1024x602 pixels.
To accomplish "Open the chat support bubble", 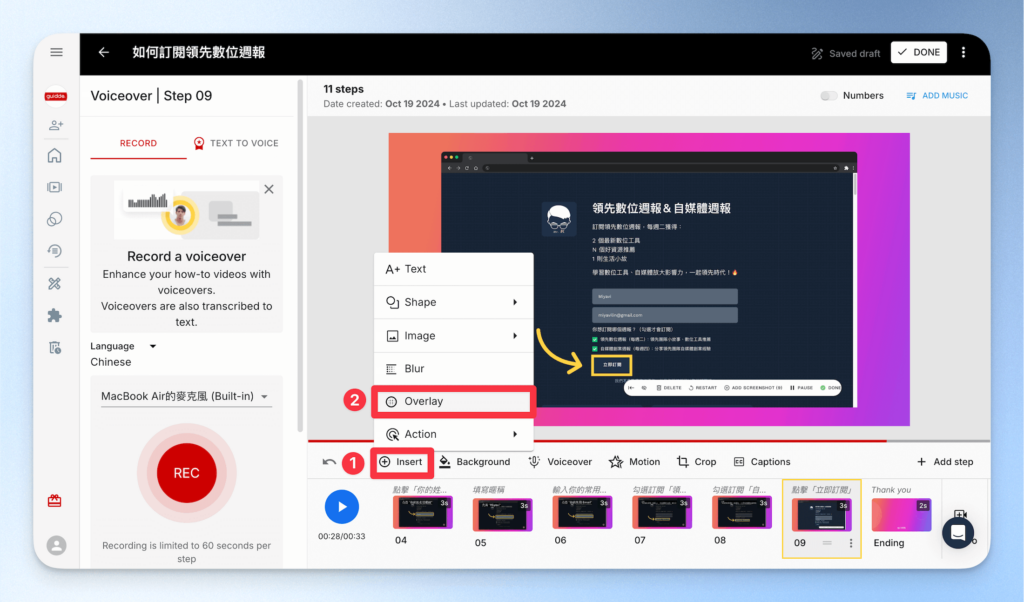I will tap(958, 533).
